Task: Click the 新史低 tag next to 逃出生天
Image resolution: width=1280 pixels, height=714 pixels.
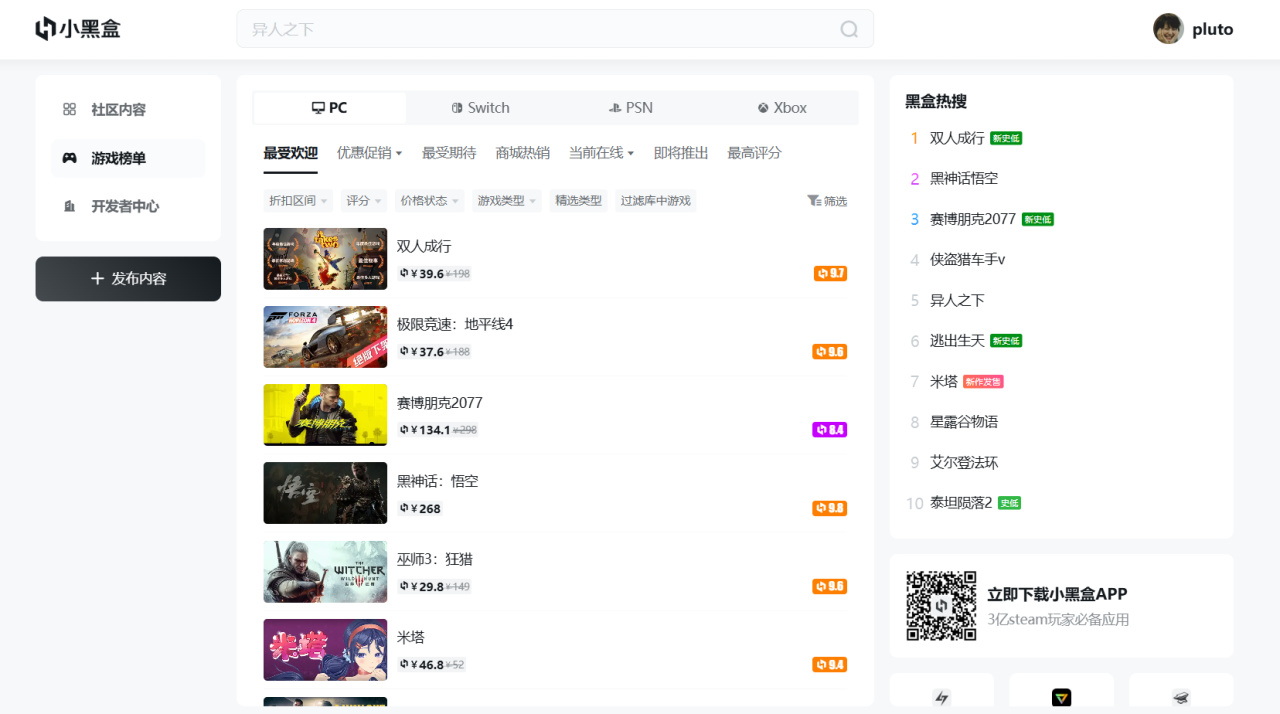Action: [1006, 341]
